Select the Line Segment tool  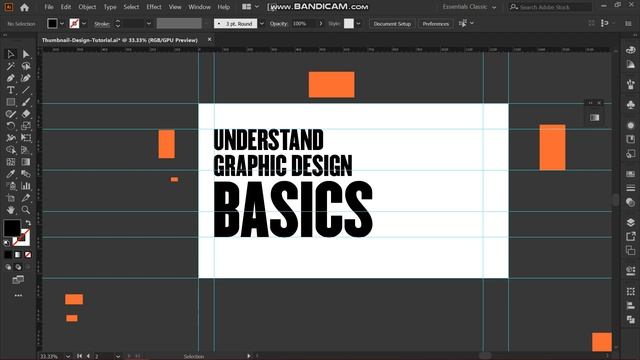click(26, 90)
